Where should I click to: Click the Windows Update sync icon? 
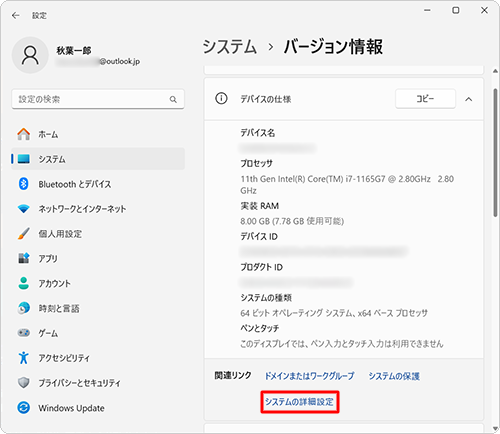(x=24, y=408)
